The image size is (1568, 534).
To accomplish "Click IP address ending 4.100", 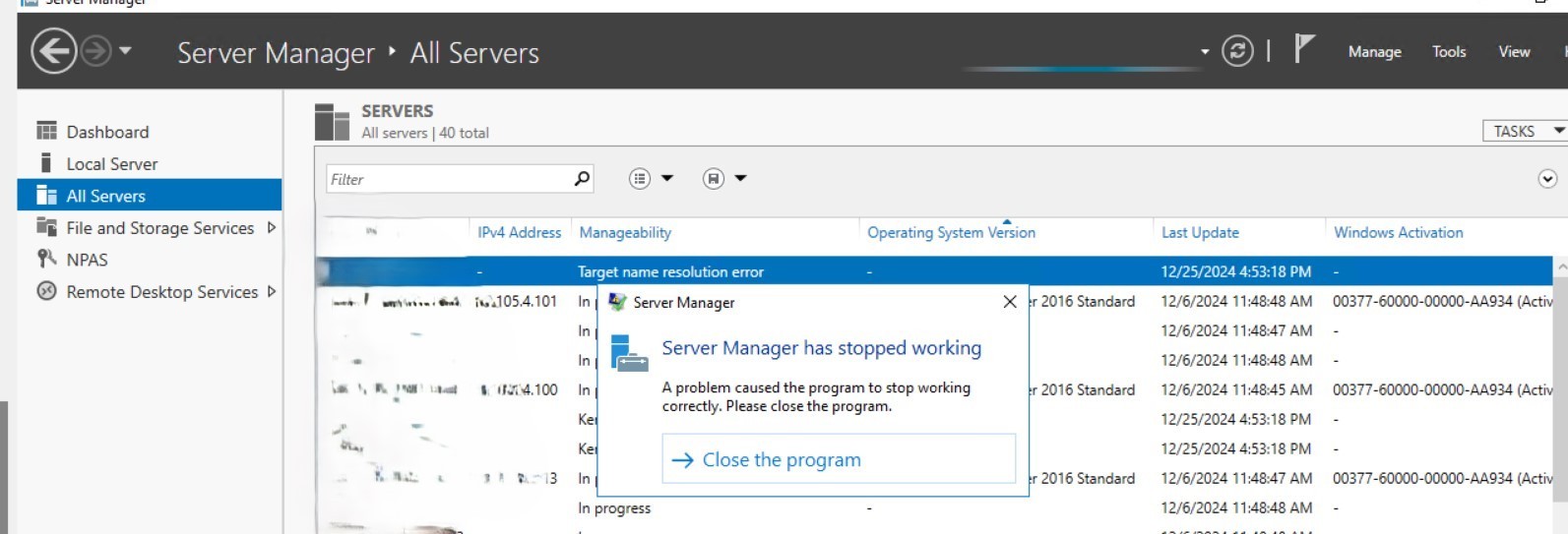I will 519,389.
